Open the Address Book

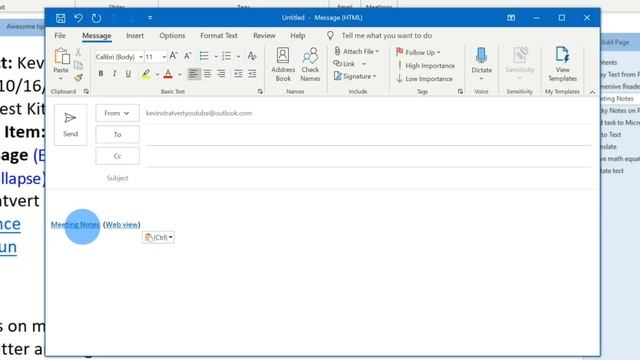(x=283, y=64)
